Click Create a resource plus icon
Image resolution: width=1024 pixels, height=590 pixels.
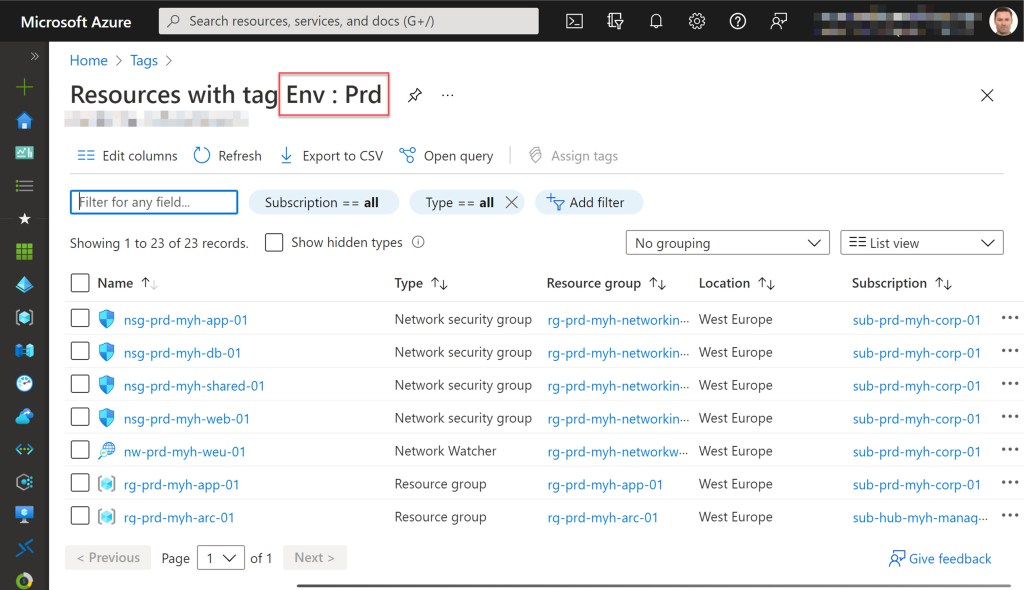click(24, 87)
